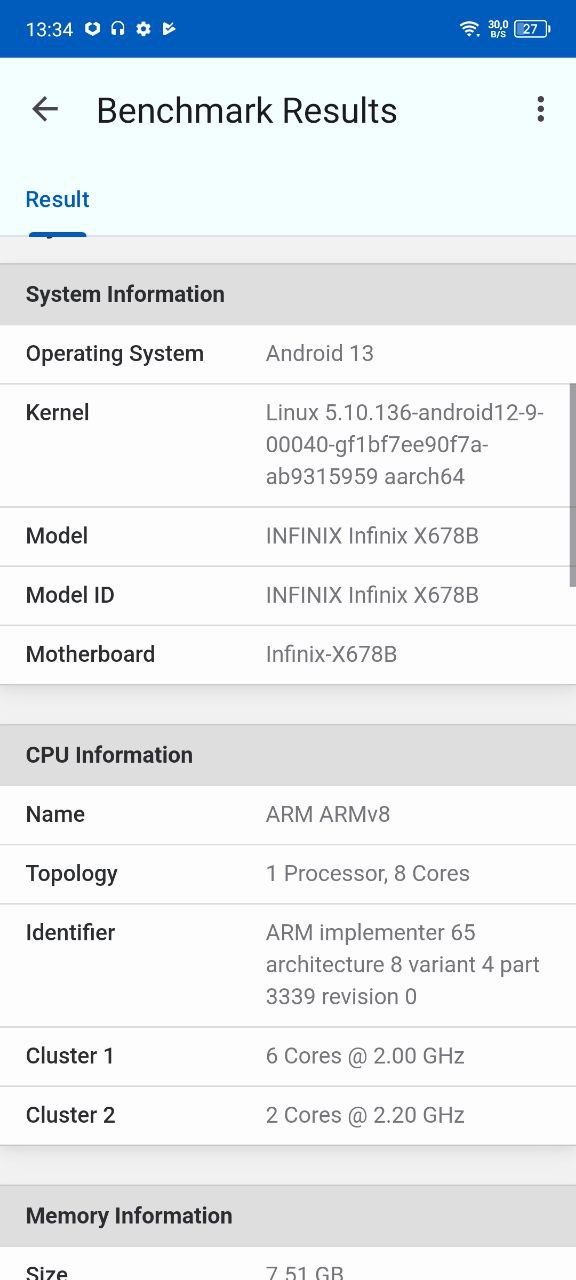576x1280 pixels.
Task: Tap the Motherboard Infinix-X678B row
Action: point(288,655)
